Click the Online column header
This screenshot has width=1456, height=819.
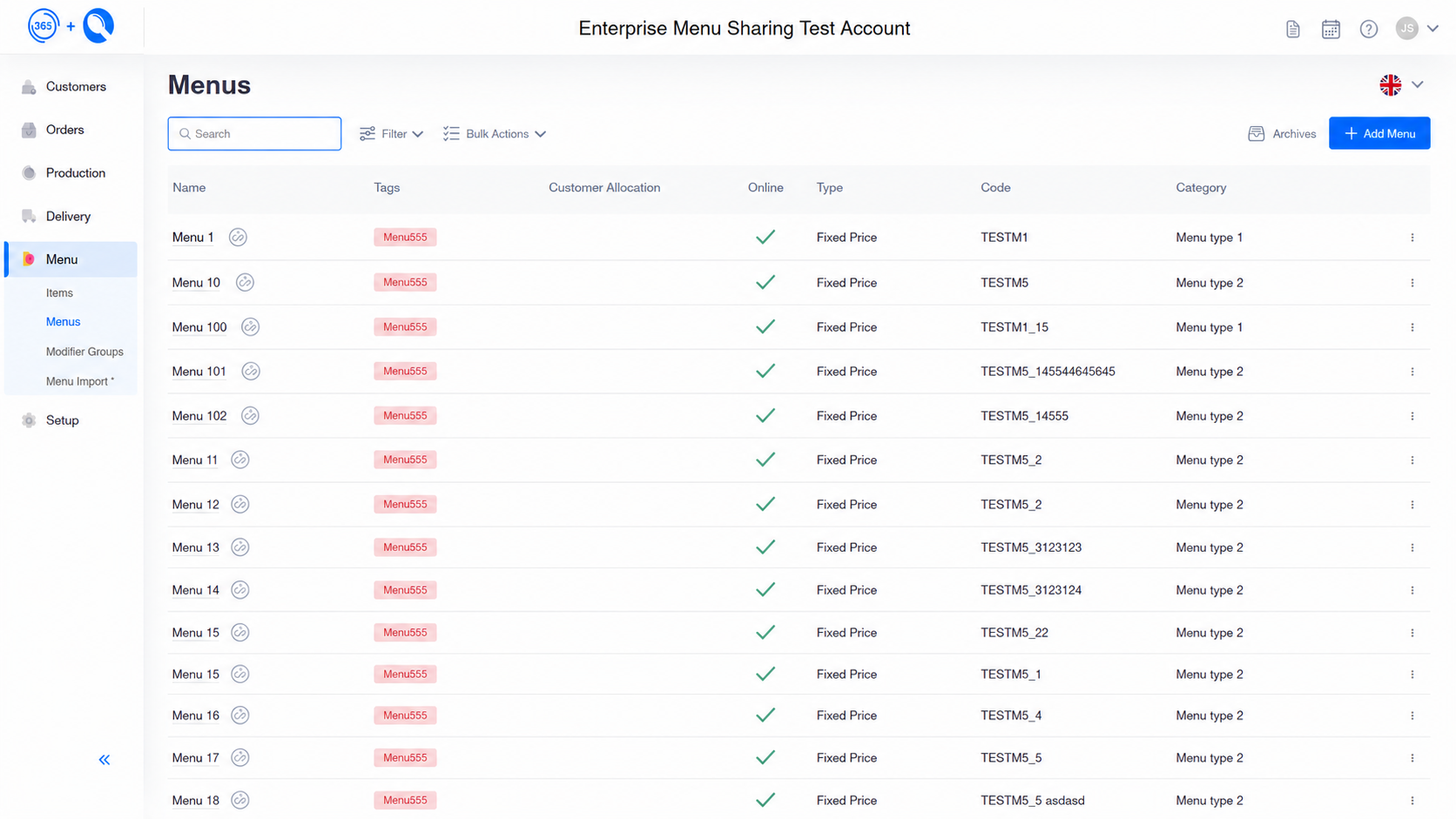pyautogui.click(x=765, y=187)
